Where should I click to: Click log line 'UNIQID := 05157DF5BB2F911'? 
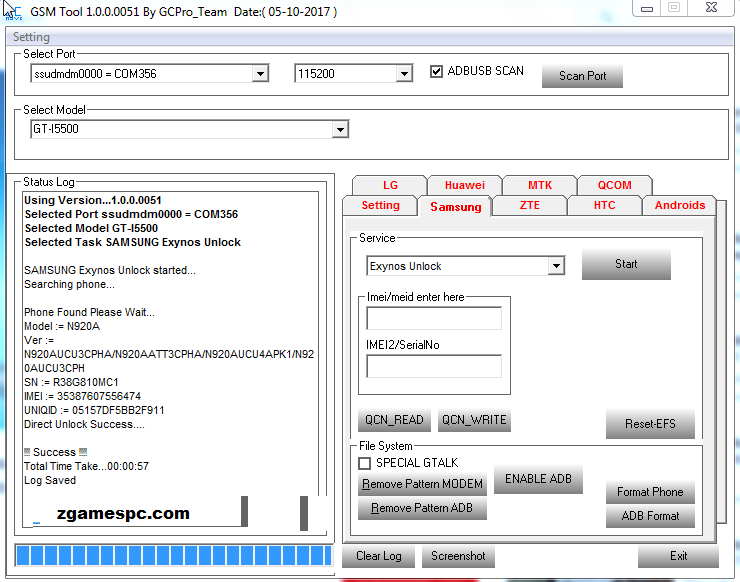coord(94,410)
